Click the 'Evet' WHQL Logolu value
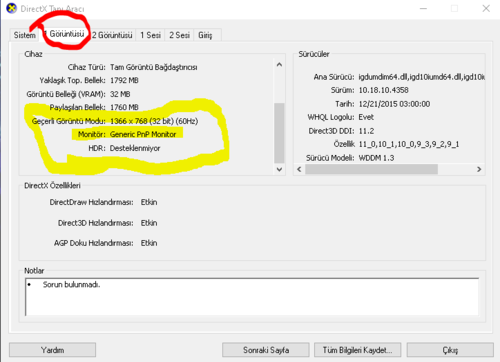The width and height of the screenshot is (500, 362). (x=366, y=117)
